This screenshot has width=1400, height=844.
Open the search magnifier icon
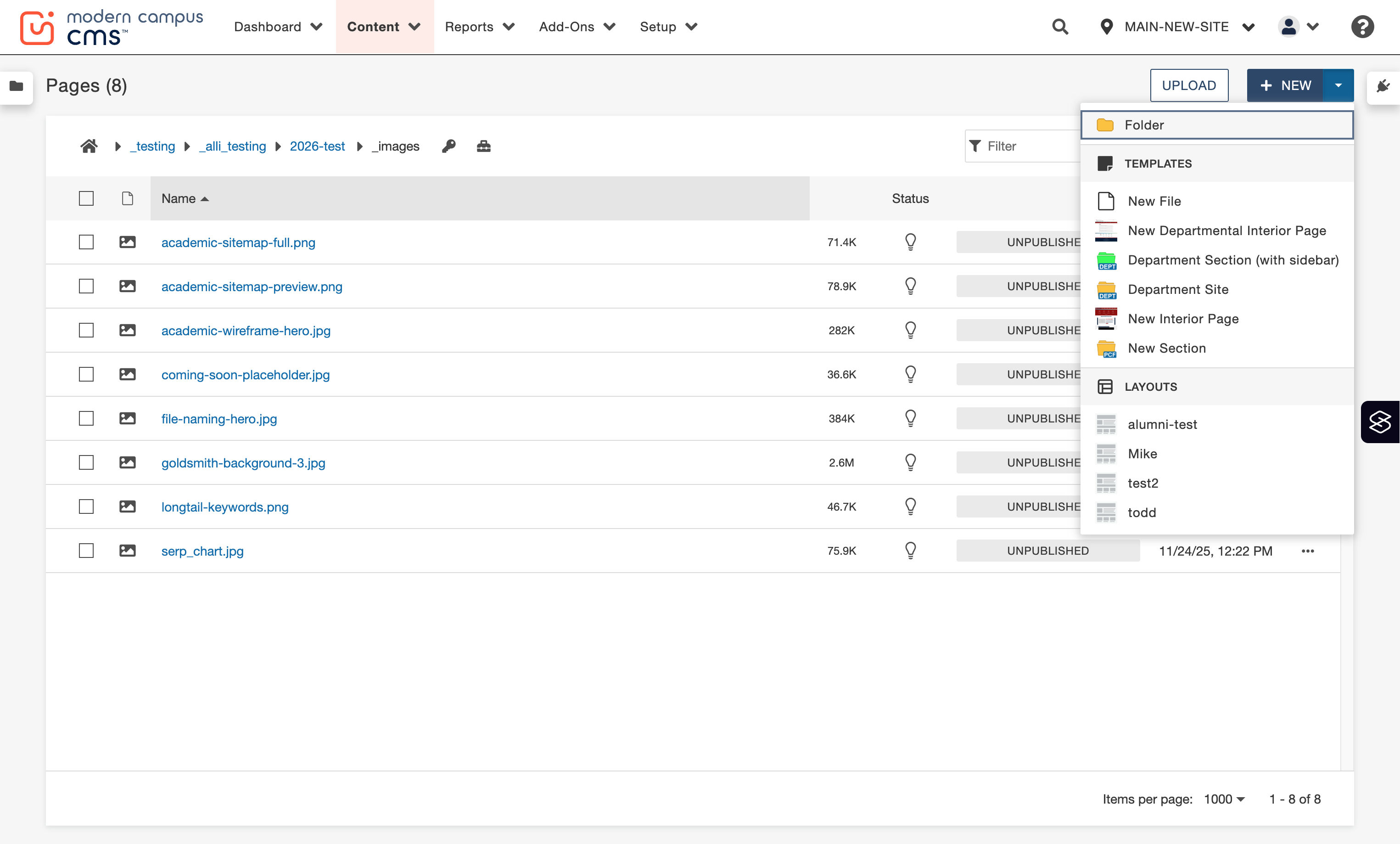1060,27
